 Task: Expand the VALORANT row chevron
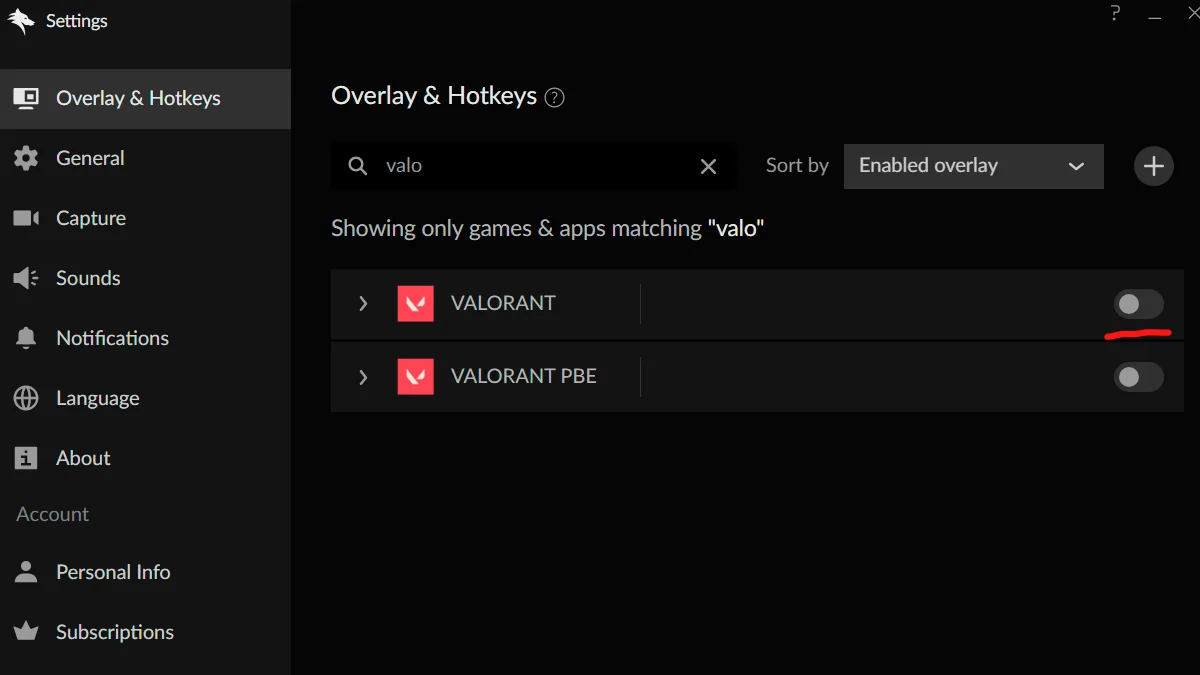coord(363,303)
